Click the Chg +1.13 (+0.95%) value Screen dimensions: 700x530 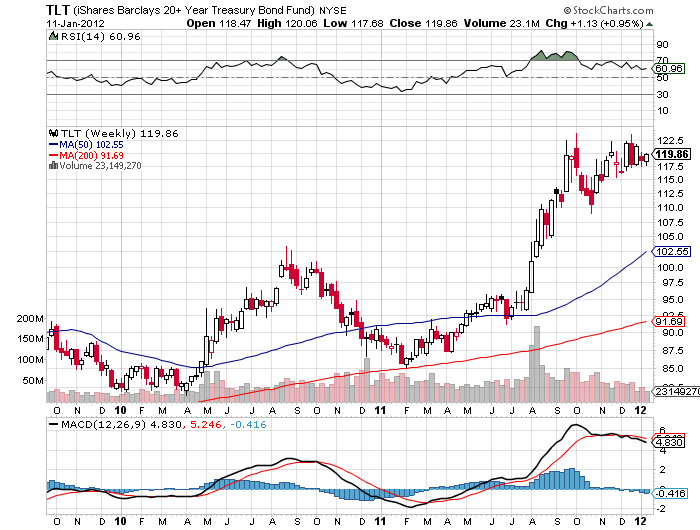pyautogui.click(x=594, y=23)
